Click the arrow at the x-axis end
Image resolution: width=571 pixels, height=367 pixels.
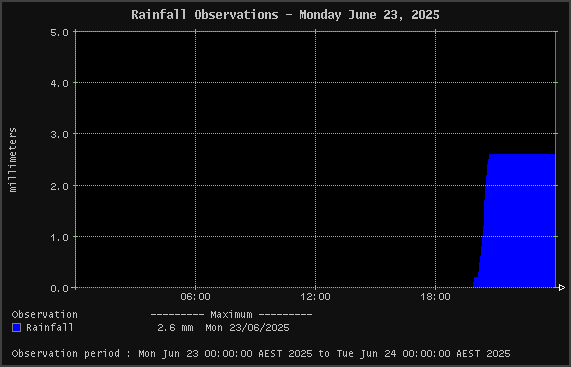point(561,288)
